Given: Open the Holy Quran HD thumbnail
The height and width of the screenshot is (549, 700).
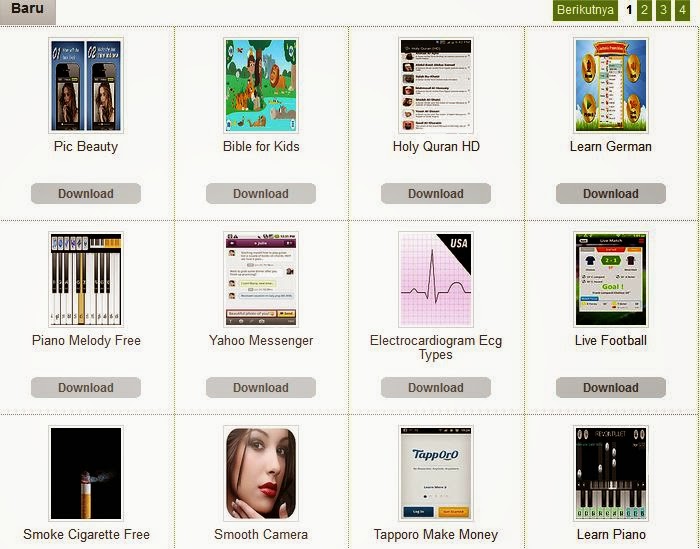Looking at the screenshot, I should point(436,85).
